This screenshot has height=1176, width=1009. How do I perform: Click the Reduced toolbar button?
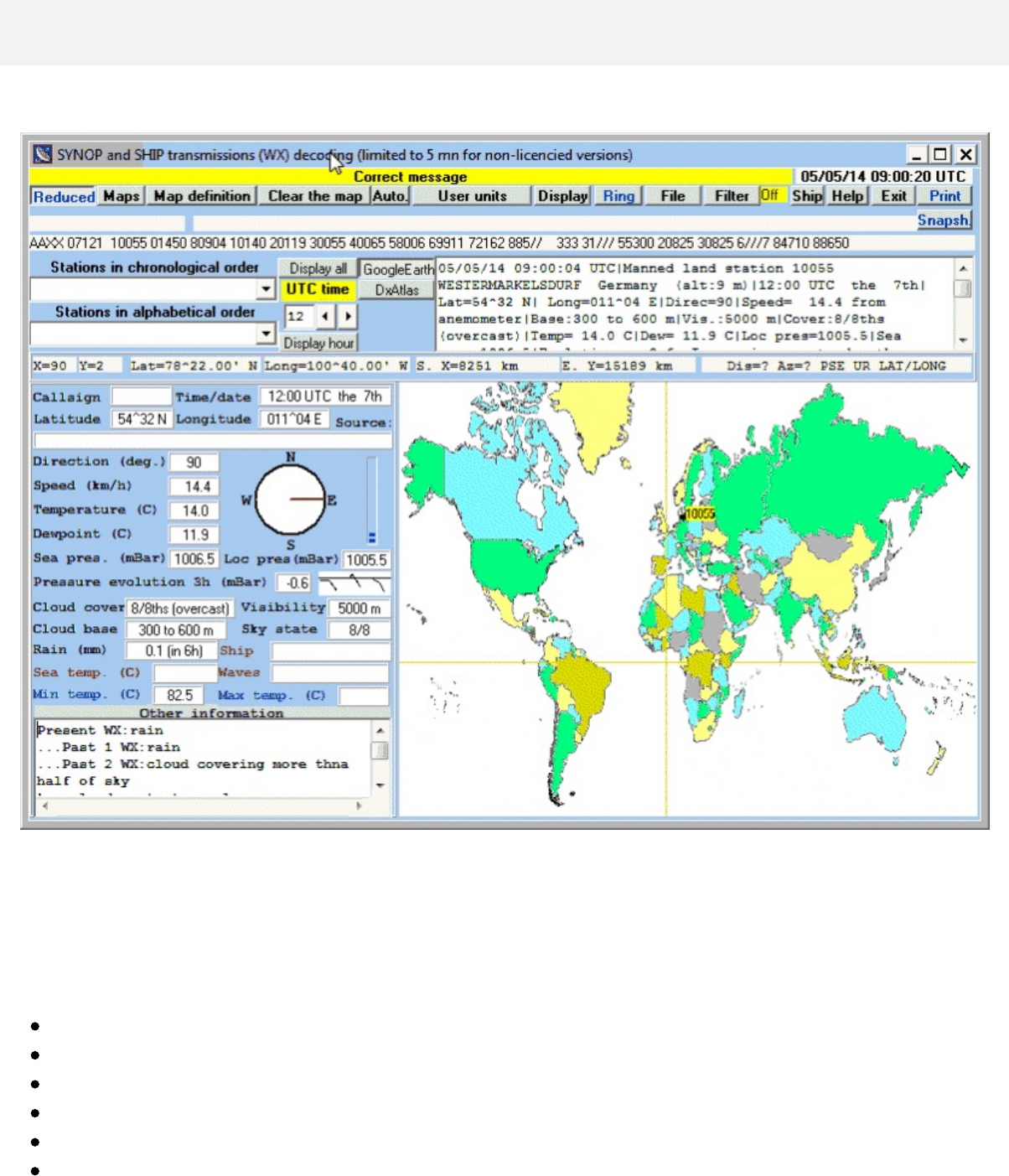tap(64, 197)
